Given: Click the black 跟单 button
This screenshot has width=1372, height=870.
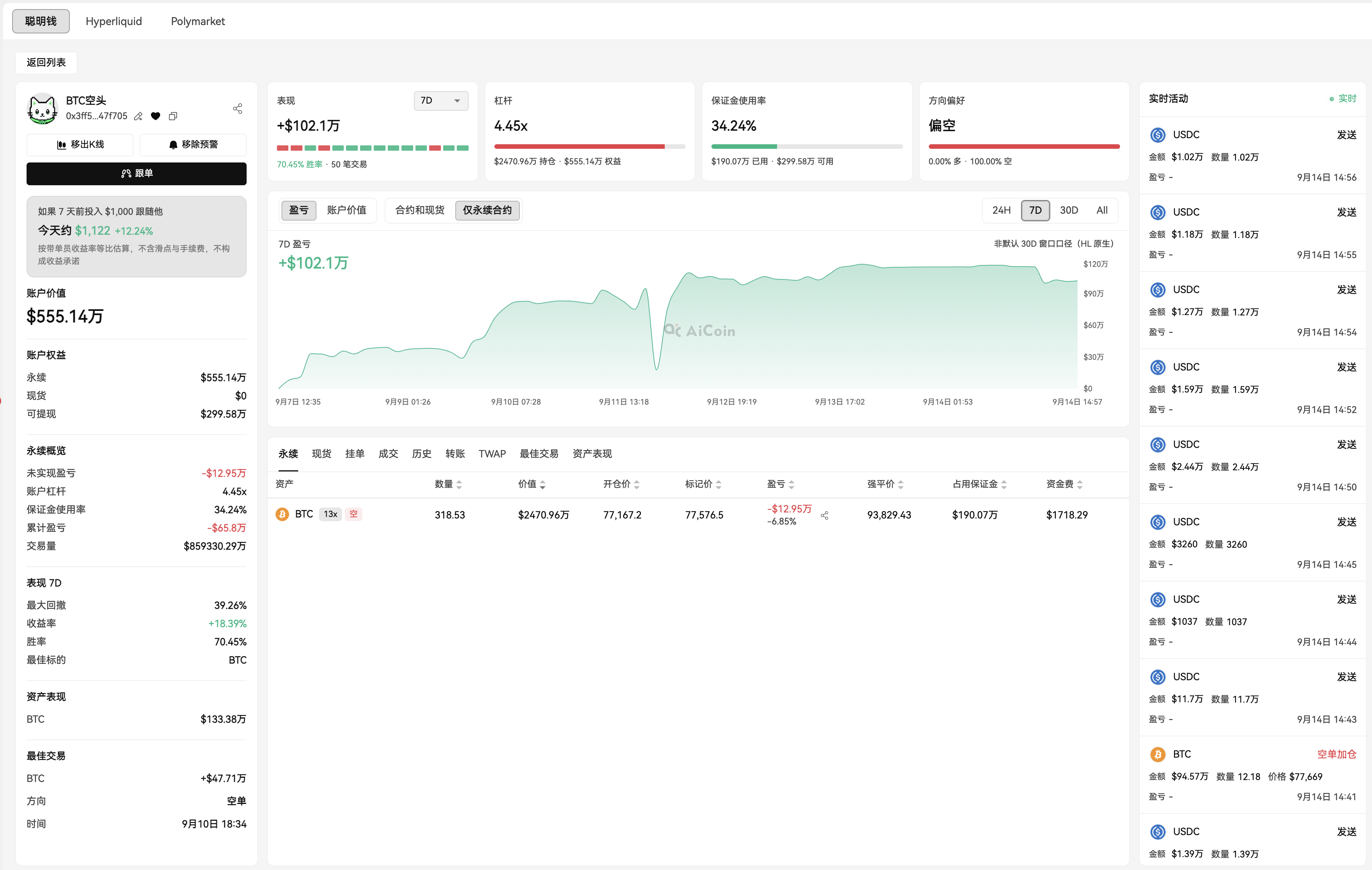Looking at the screenshot, I should point(137,173).
